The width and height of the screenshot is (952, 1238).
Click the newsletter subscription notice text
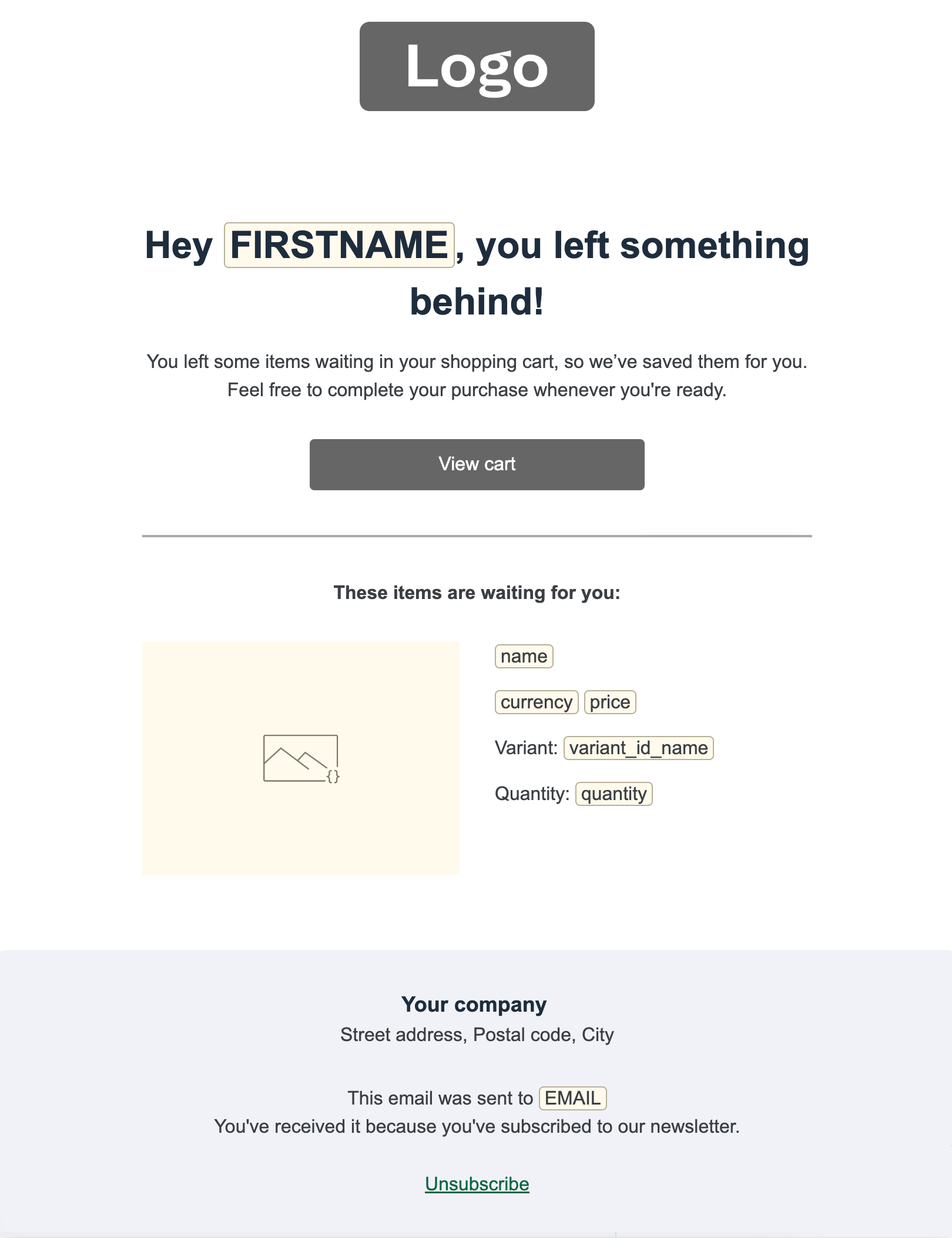point(477,1126)
